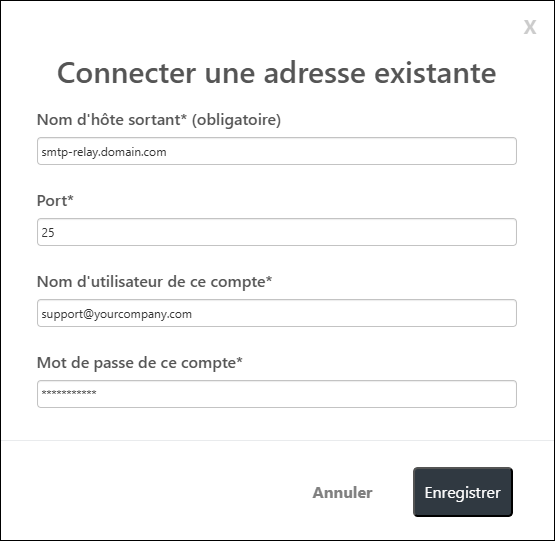Screen dimensions: 555x541
Task: Select the Port number input field
Action: coord(277,232)
